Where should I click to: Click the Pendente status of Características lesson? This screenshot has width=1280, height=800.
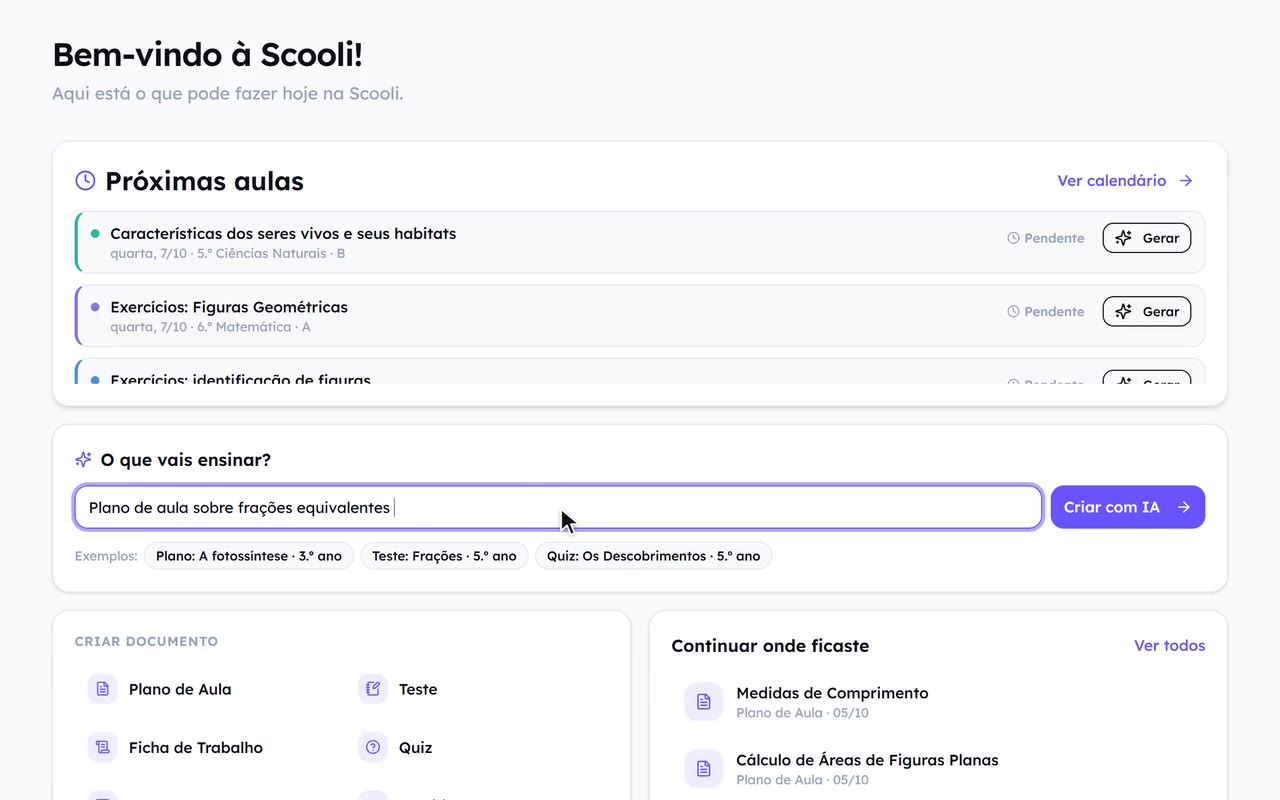pyautogui.click(x=1045, y=238)
